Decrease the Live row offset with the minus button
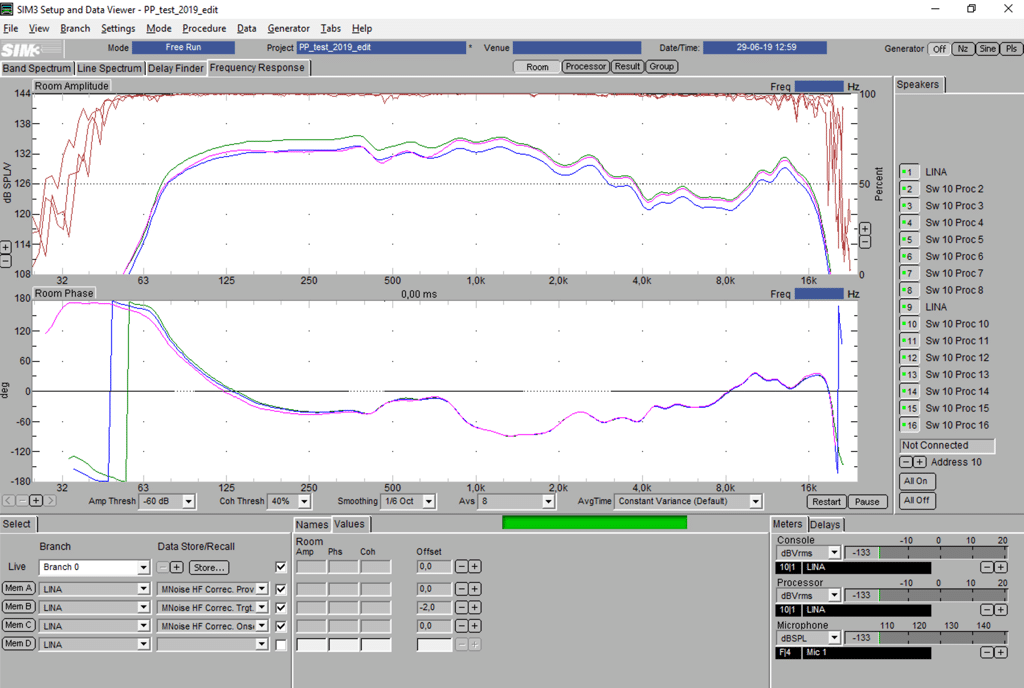1024x688 pixels. [x=462, y=567]
